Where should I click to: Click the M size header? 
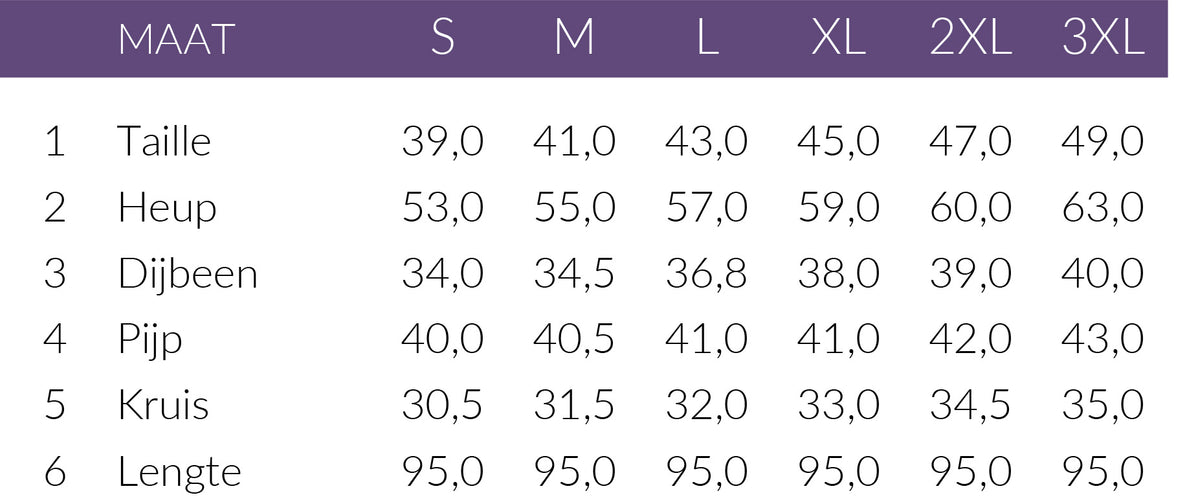pos(574,38)
